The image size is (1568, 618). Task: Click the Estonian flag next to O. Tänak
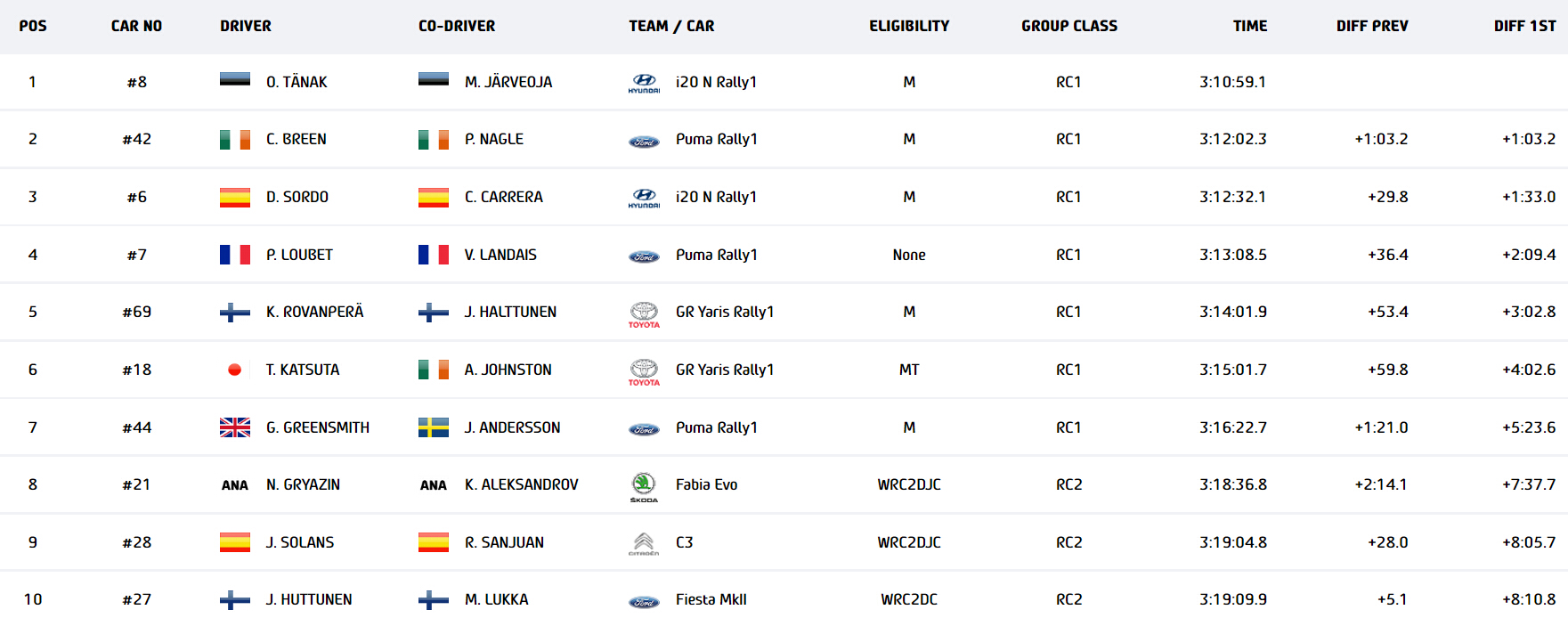tap(235, 80)
